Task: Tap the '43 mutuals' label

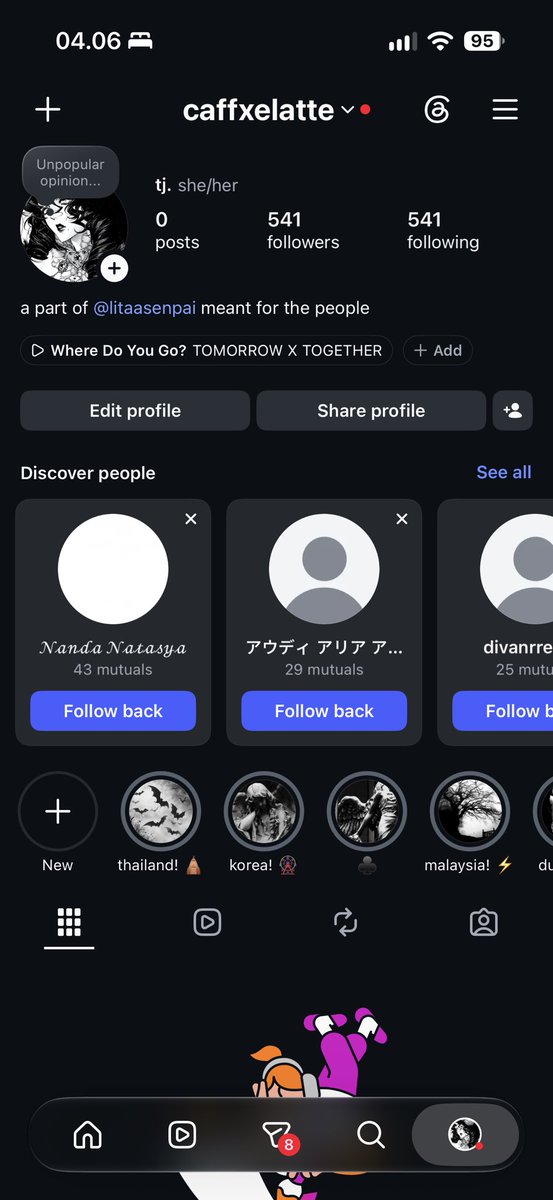Action: click(113, 670)
